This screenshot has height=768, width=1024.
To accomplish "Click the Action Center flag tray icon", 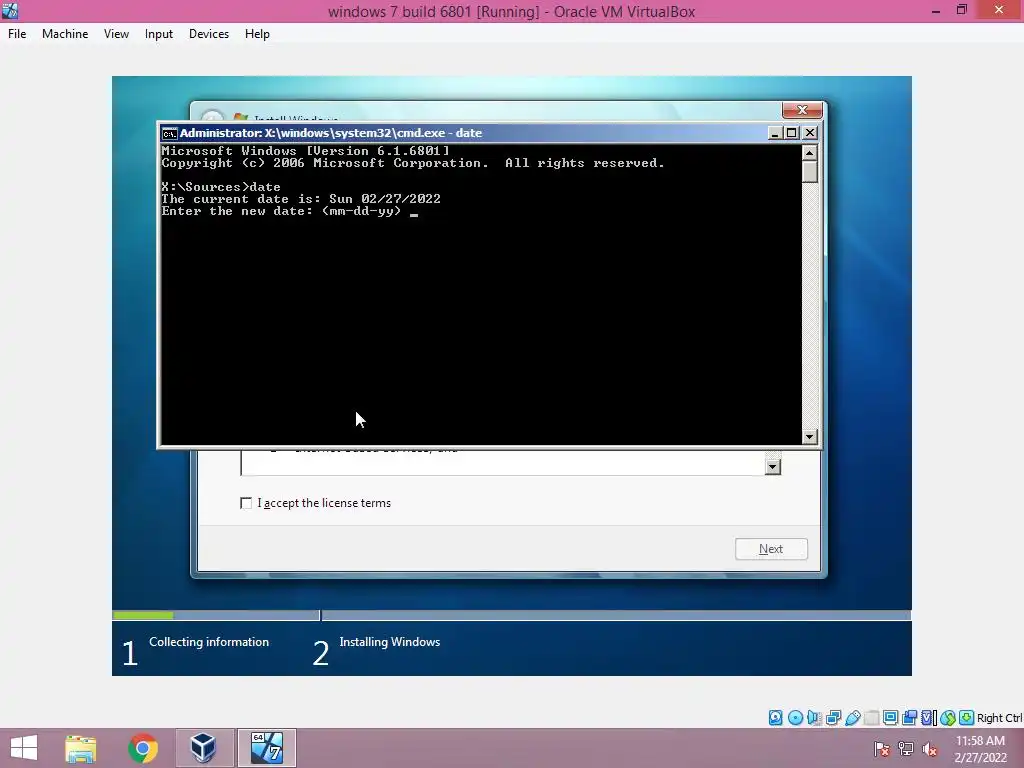I will click(882, 749).
